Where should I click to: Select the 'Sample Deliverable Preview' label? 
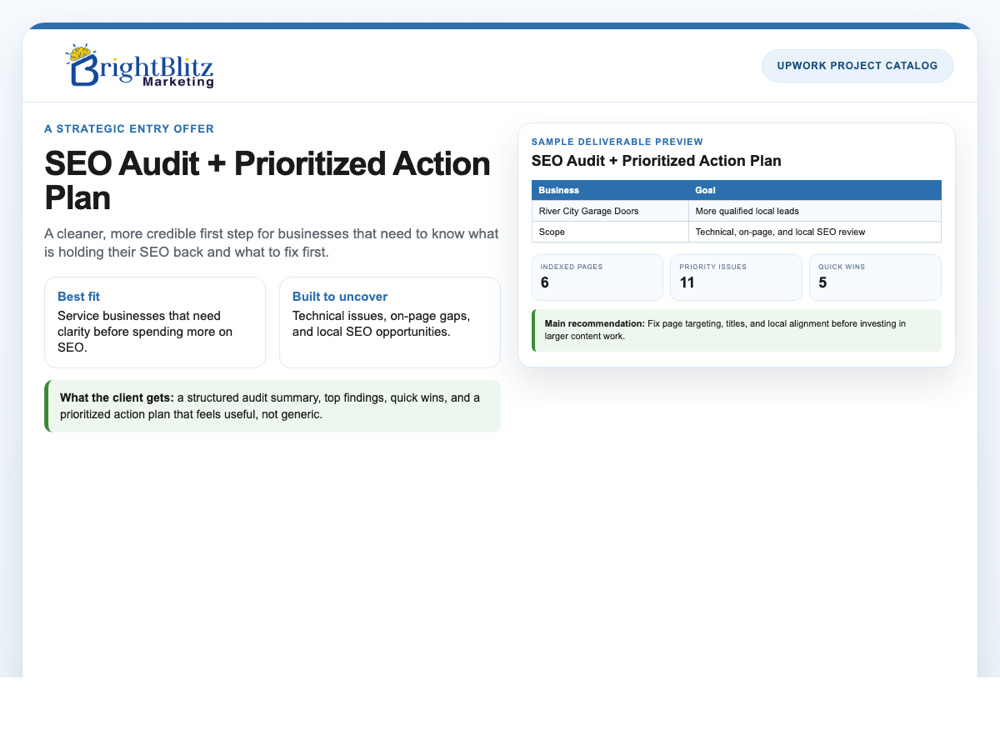click(617, 142)
